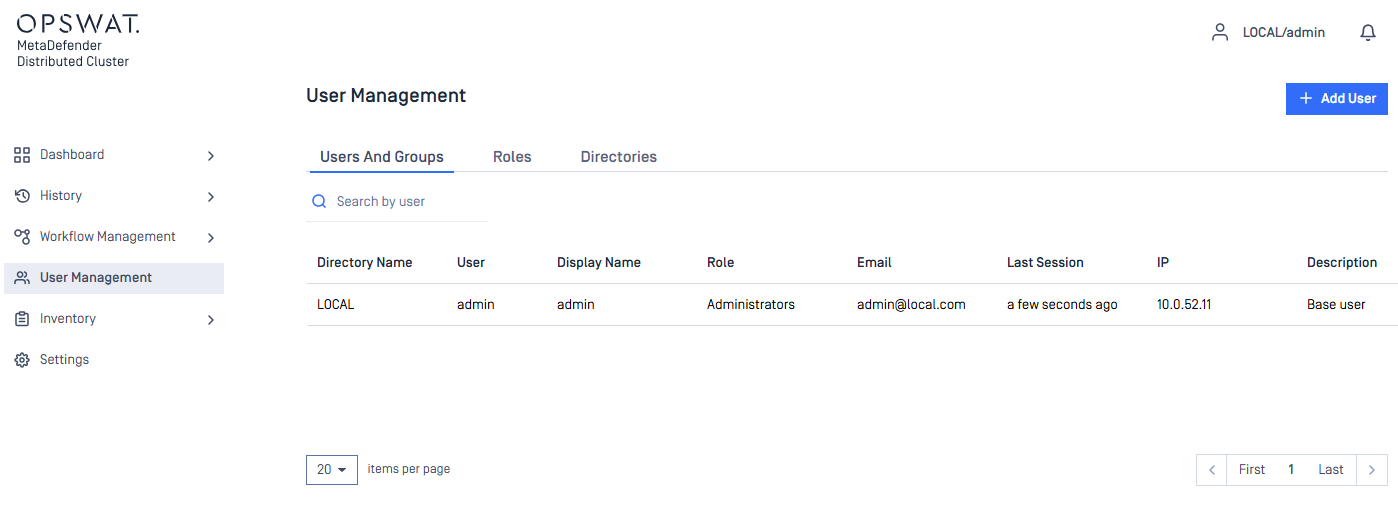1398x512 pixels.
Task: Open the items per page dropdown
Action: pyautogui.click(x=332, y=470)
